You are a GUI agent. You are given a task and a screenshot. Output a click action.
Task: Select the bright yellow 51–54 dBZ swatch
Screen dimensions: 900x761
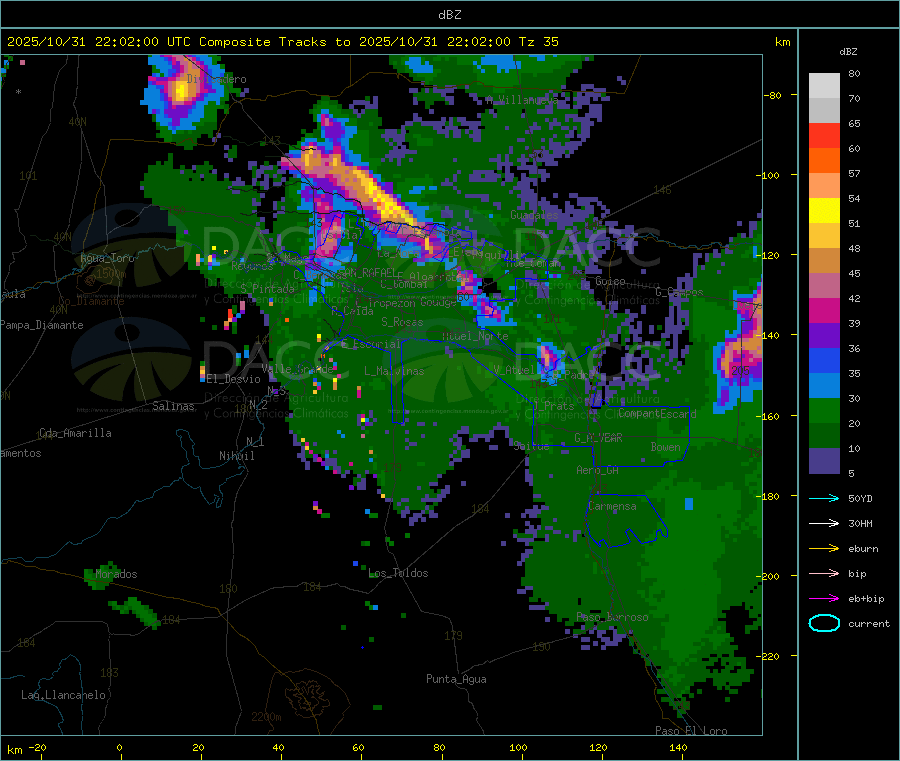coord(824,211)
